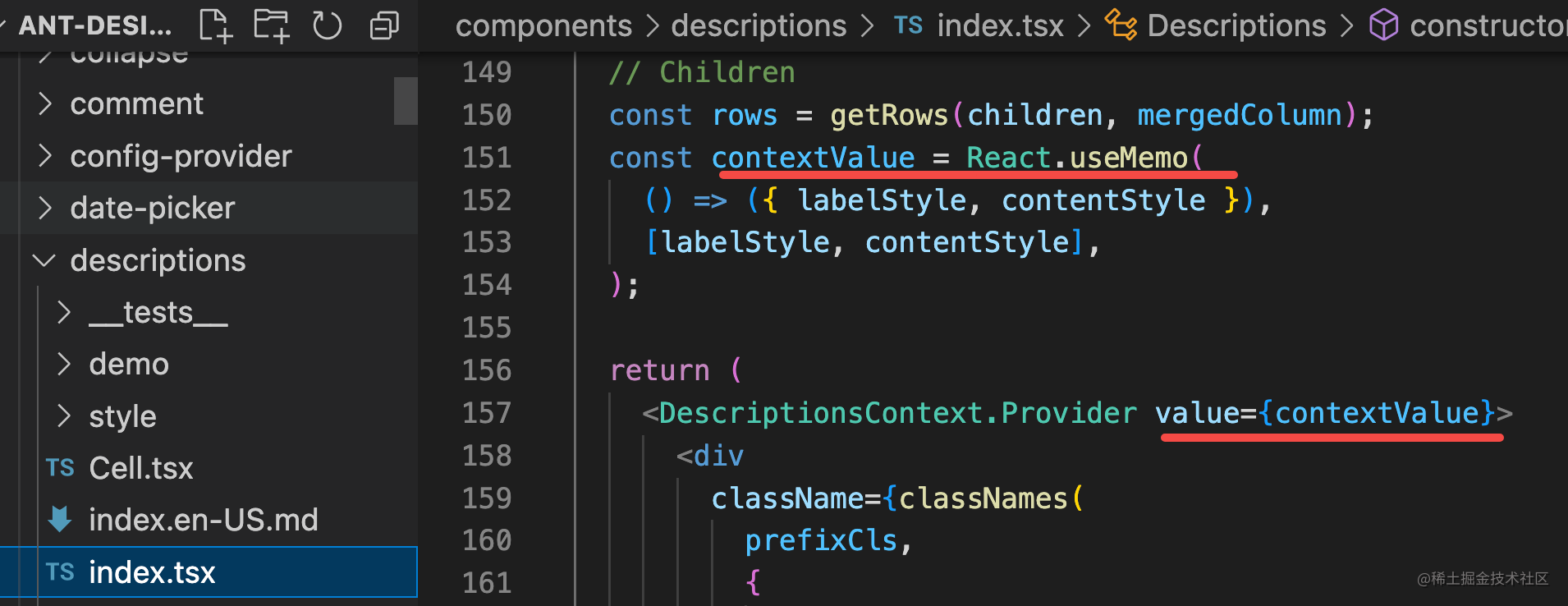Collapse all folders in explorer

(383, 25)
